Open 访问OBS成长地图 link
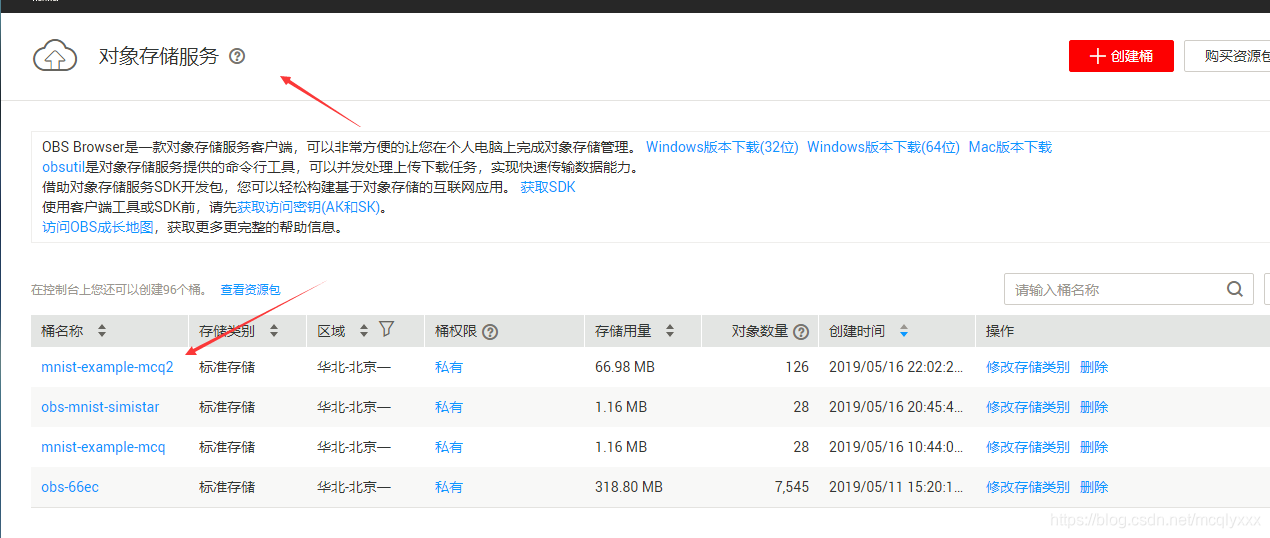 [98, 227]
